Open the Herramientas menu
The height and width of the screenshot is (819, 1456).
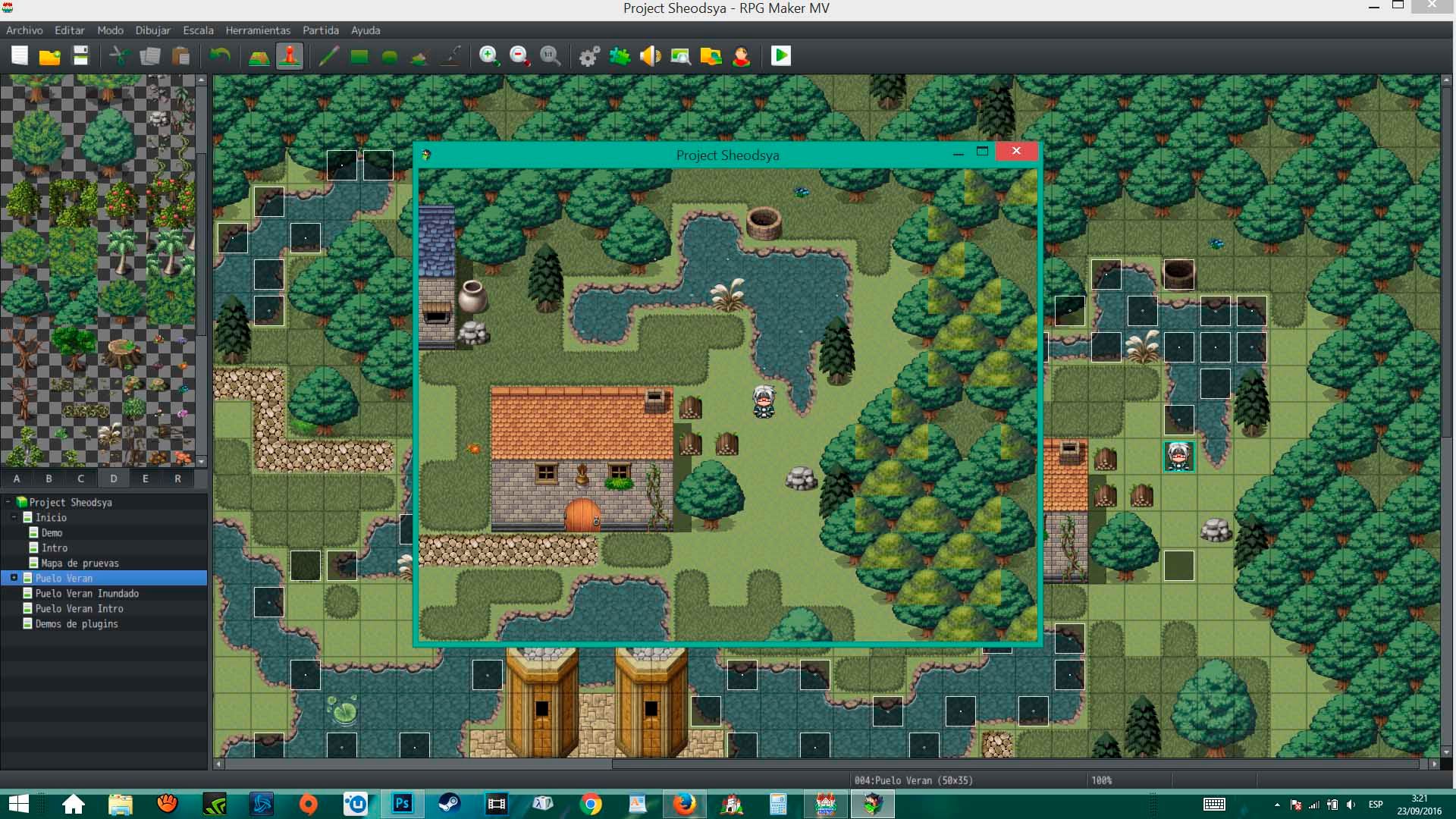point(258,30)
